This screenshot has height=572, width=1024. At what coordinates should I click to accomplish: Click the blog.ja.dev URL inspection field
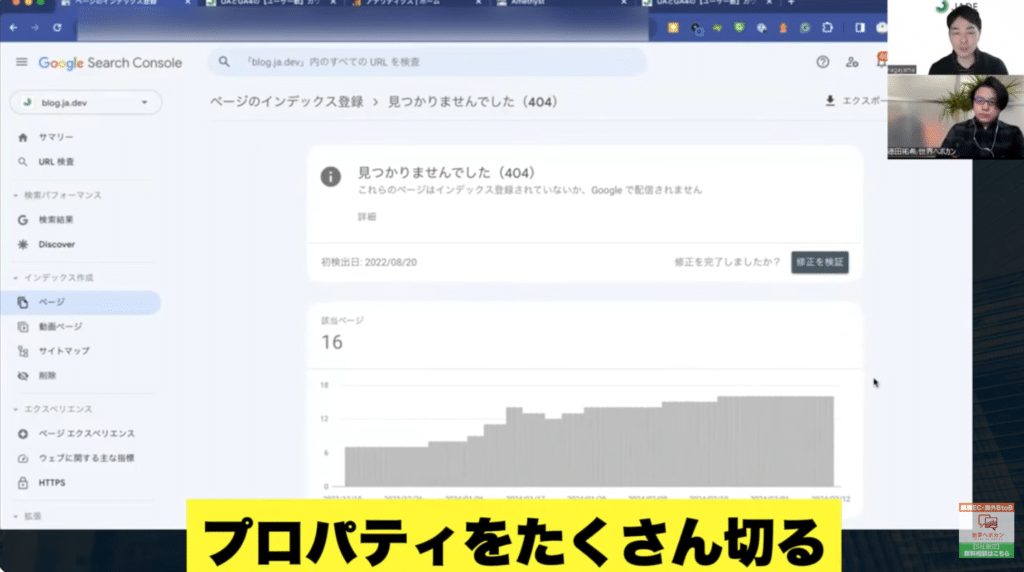427,62
